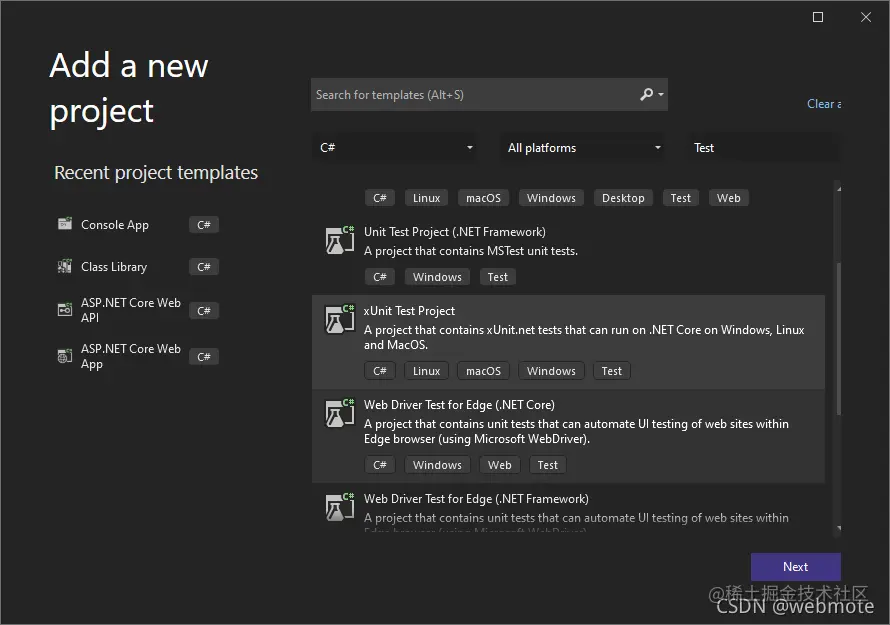Click macOS tag under xUnit Test Project
890x625 pixels.
[483, 371]
